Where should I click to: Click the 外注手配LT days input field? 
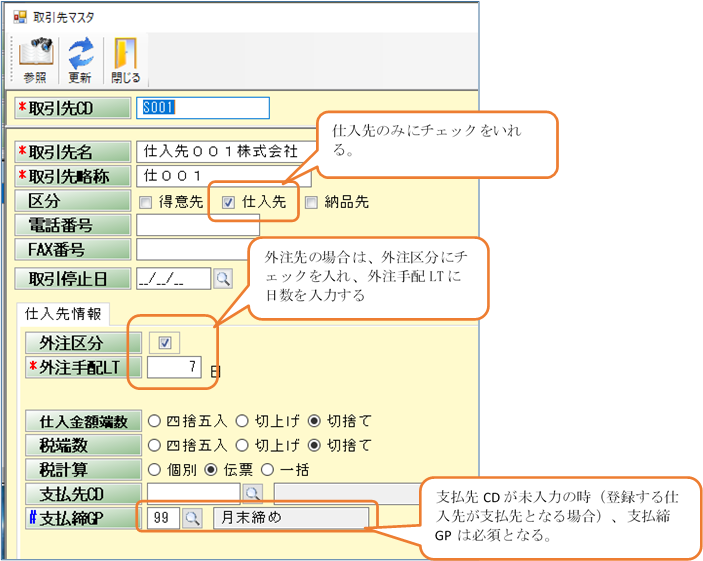coord(174,368)
